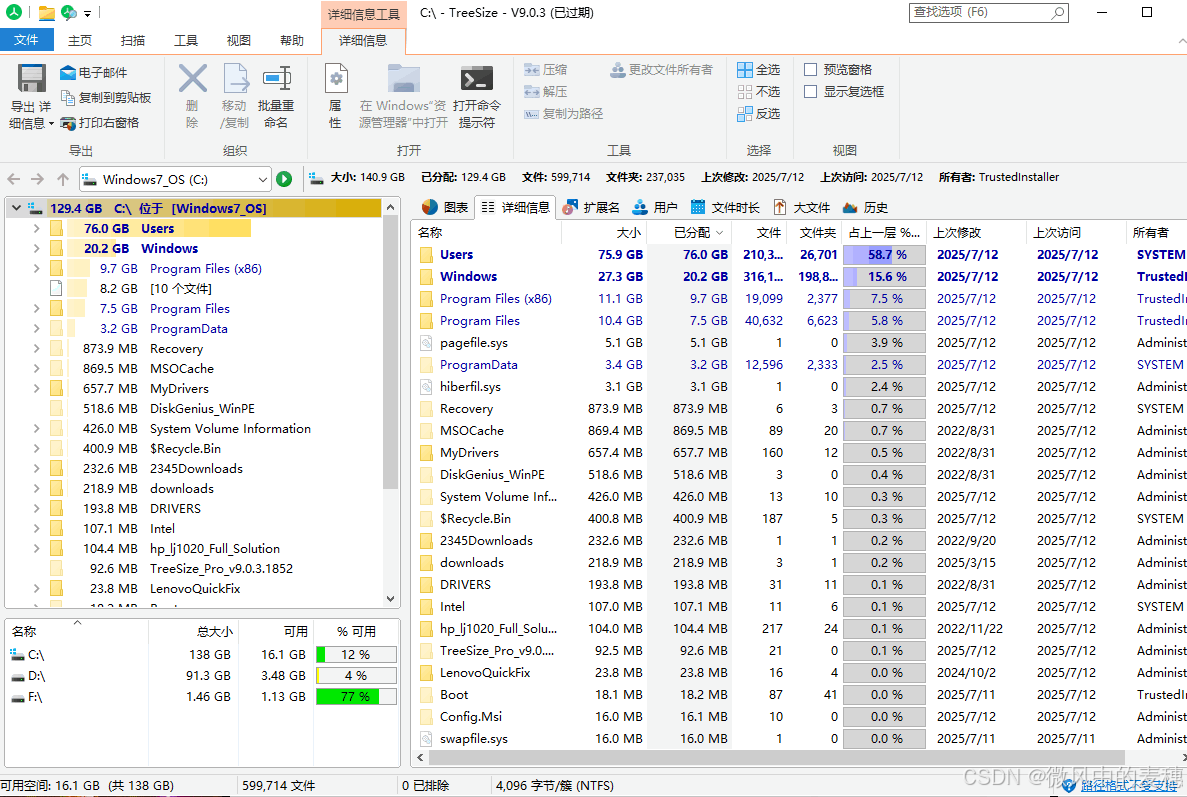Click the Batch rename (批量重命名) icon
The image size is (1187, 797).
click(x=276, y=79)
